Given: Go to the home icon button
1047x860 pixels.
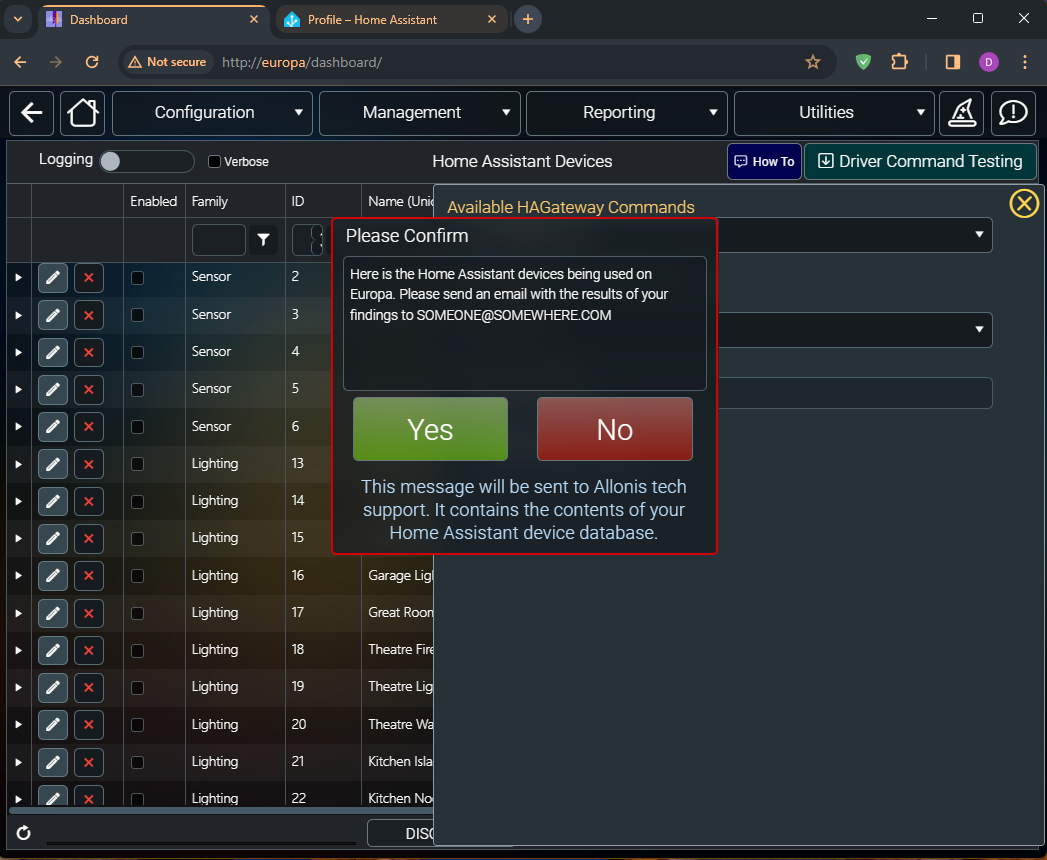Looking at the screenshot, I should pos(83,113).
